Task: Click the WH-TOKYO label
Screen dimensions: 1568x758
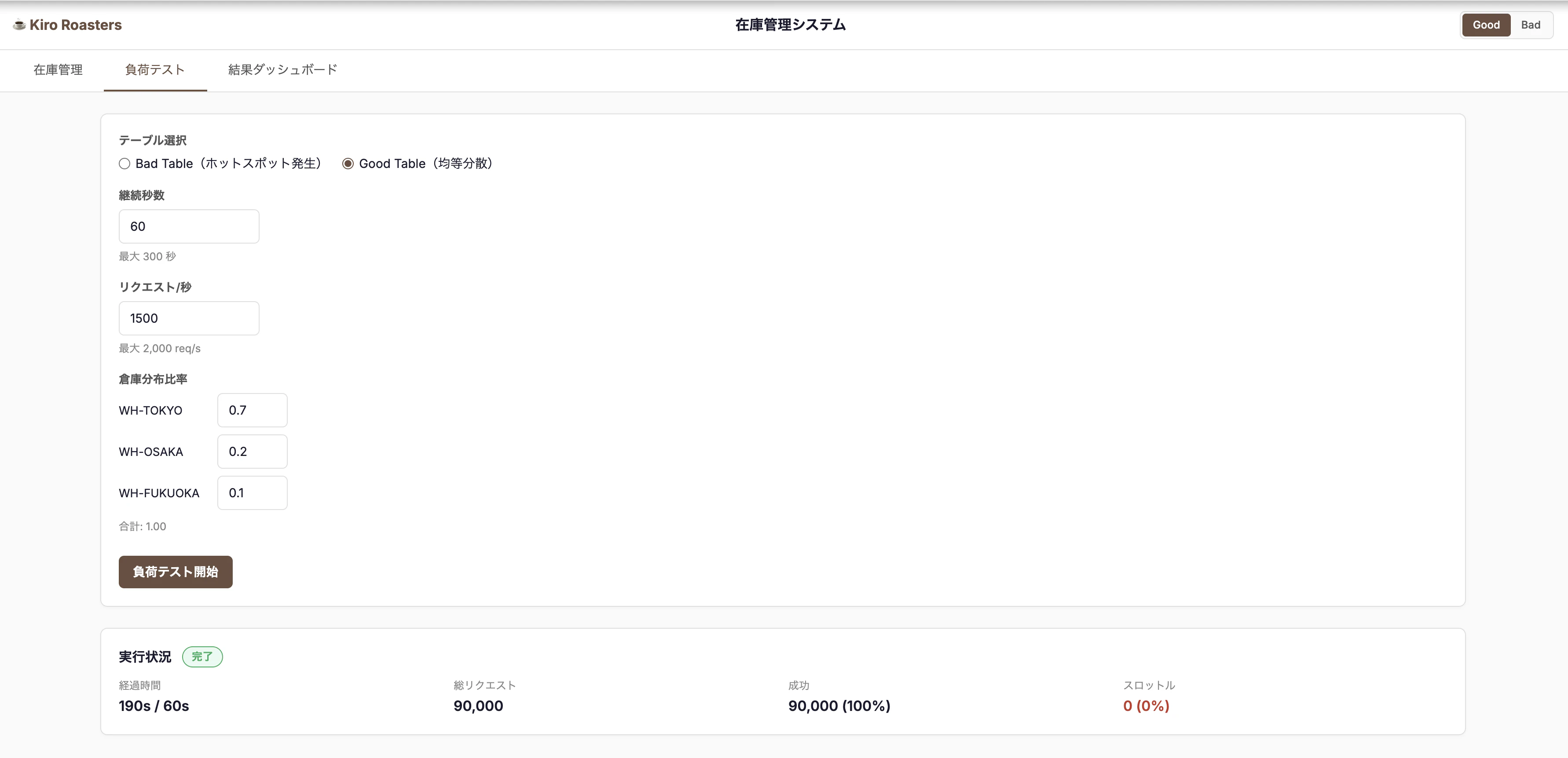Action: click(150, 411)
